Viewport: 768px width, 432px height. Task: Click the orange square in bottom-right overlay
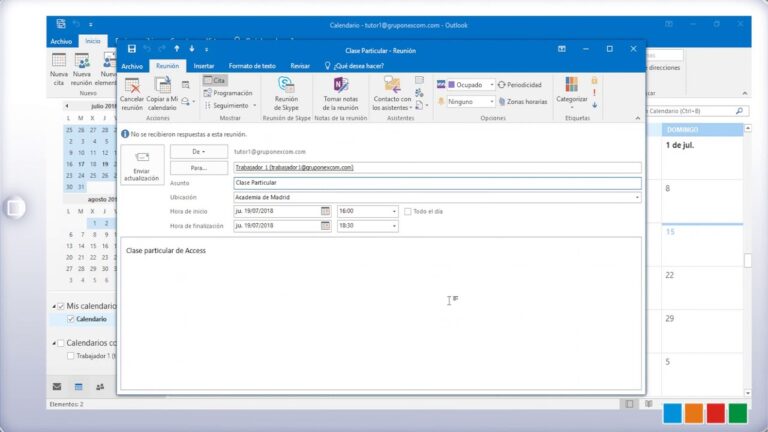point(694,413)
